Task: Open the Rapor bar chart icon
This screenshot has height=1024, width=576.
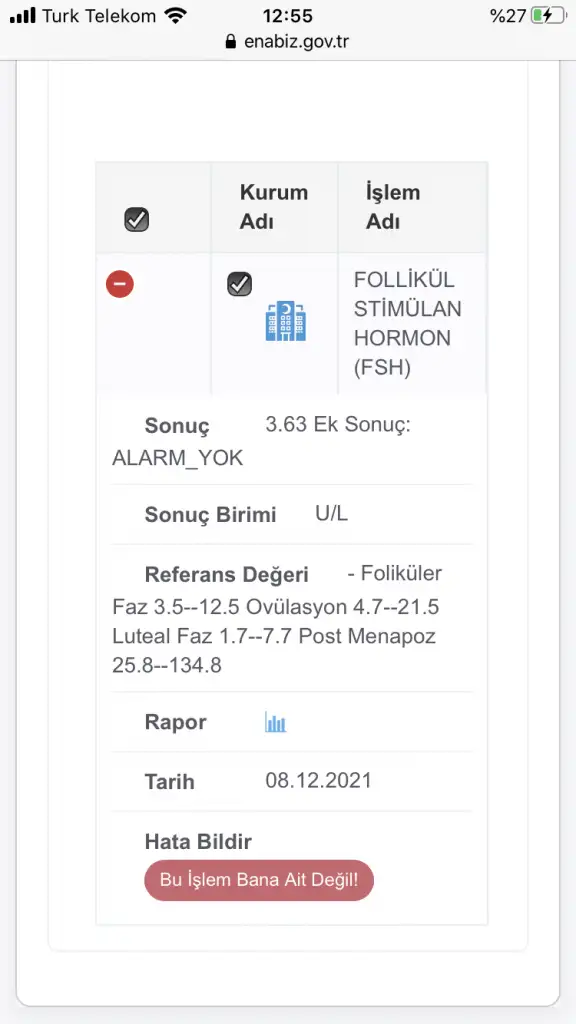Action: coord(276,722)
